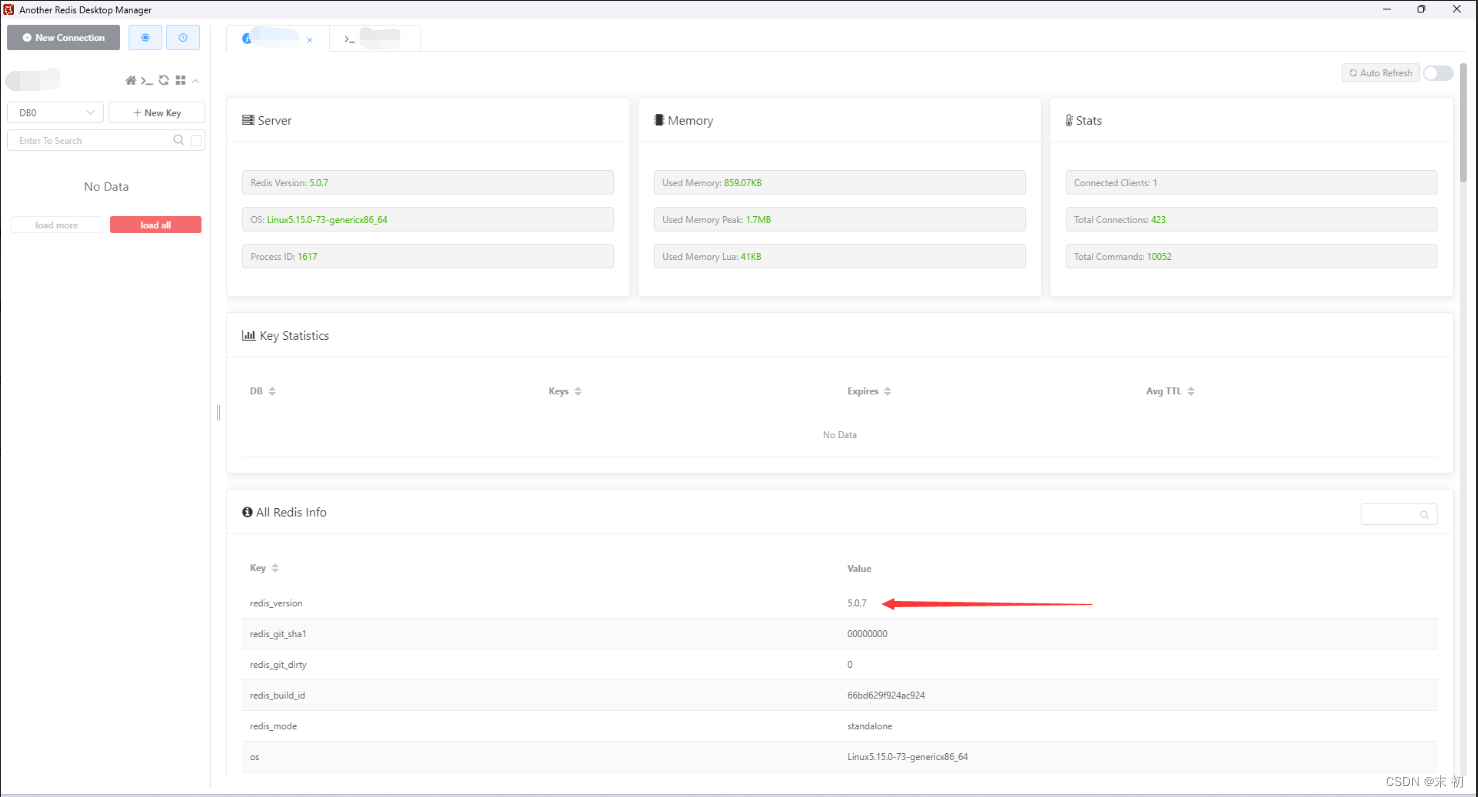Close the status tab with the x

pos(310,40)
